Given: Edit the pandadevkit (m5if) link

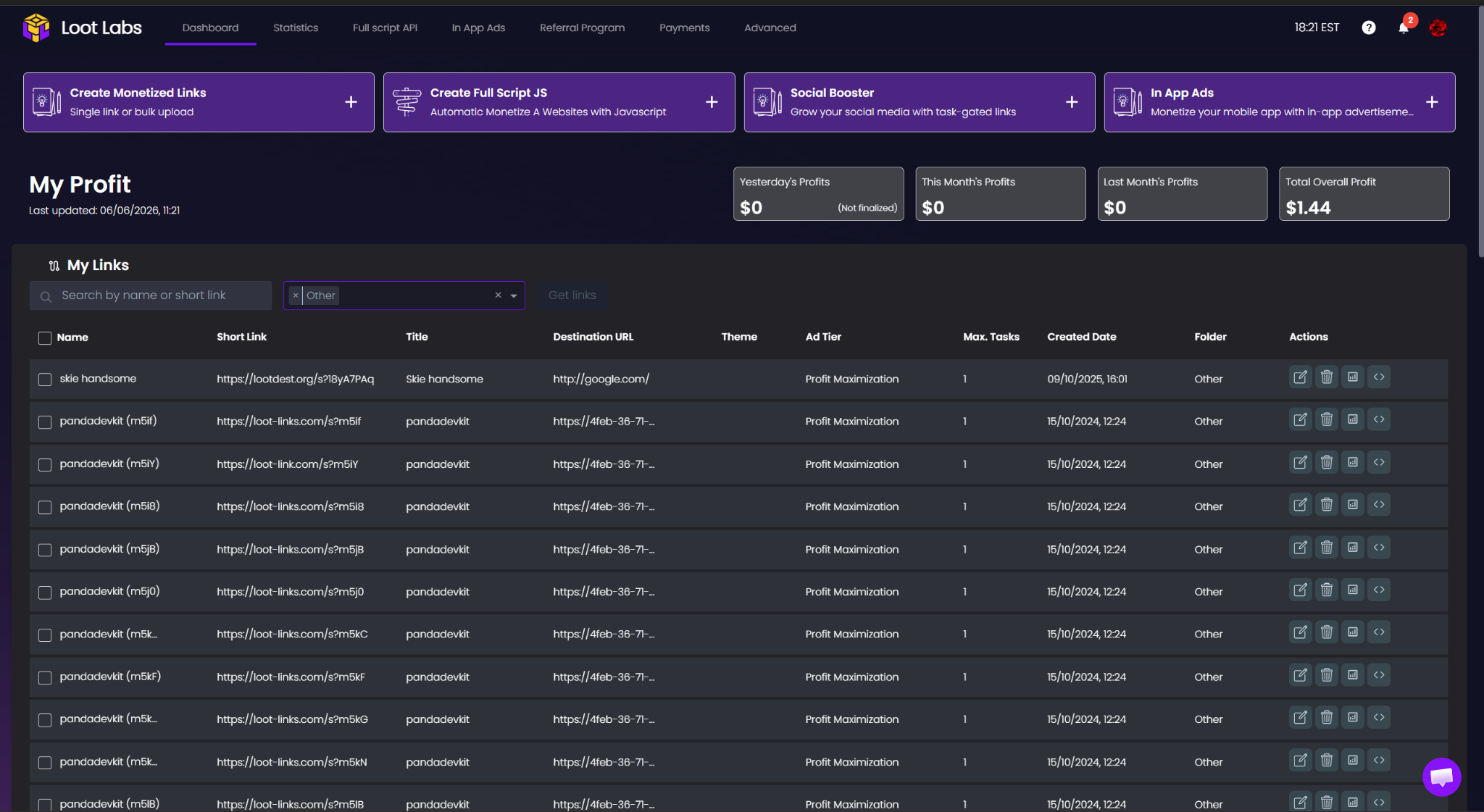Looking at the screenshot, I should click(x=1300, y=420).
